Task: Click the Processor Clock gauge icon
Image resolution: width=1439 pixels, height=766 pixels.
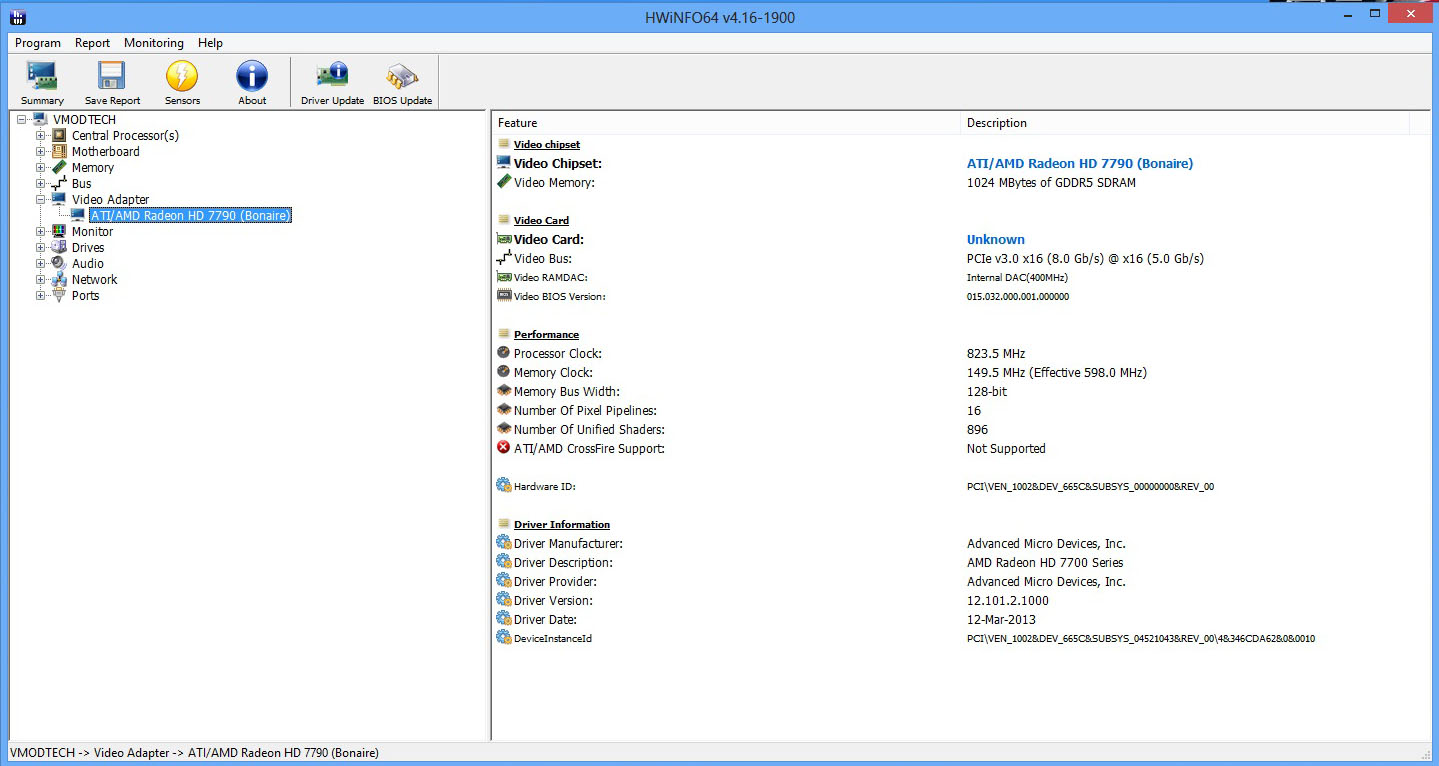Action: (504, 353)
